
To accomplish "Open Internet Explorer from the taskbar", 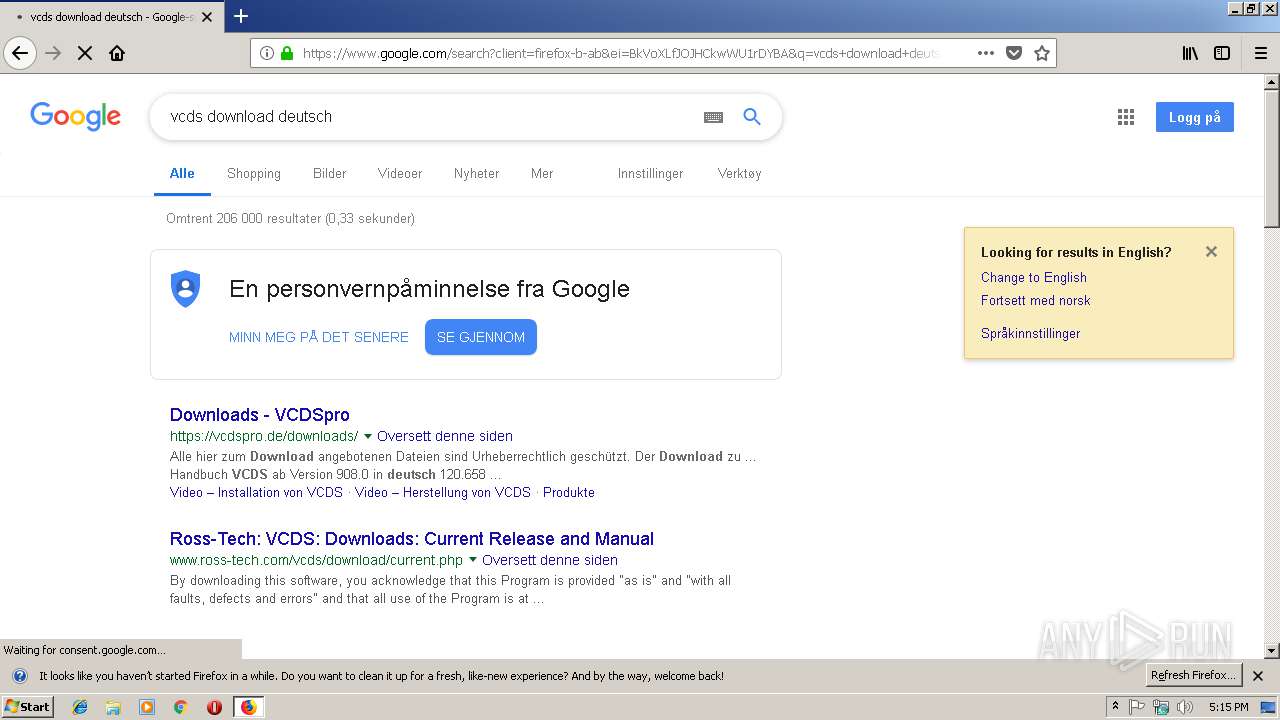I will (80, 707).
